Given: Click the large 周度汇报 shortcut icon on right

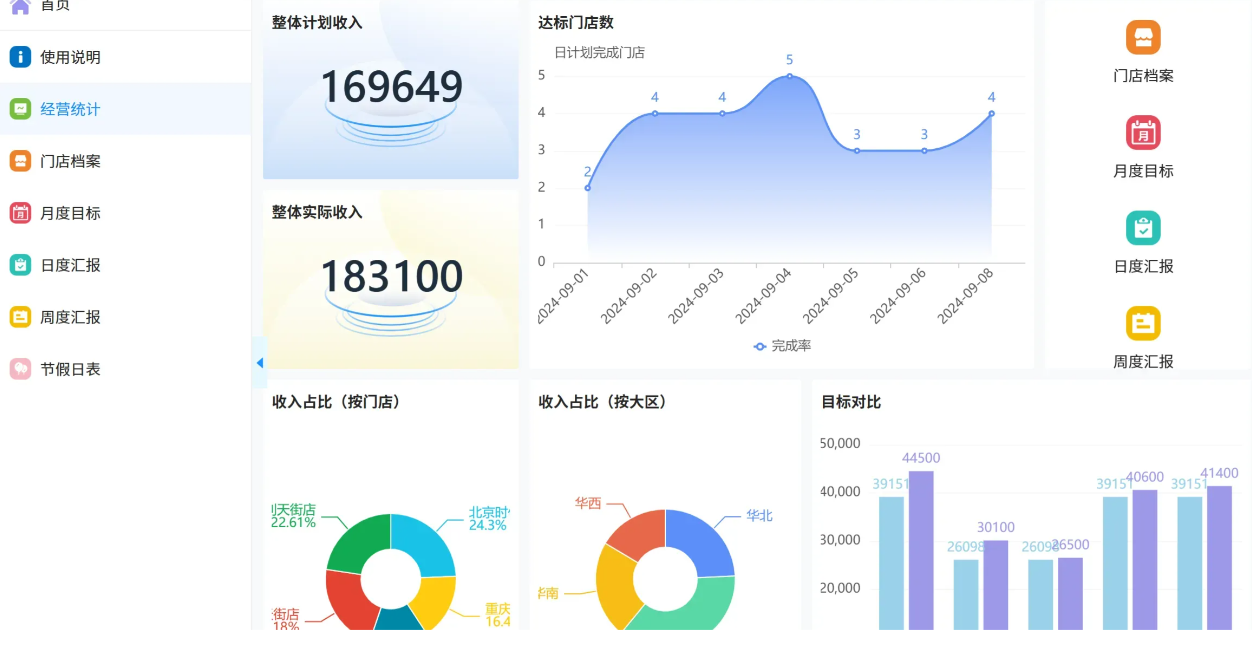Looking at the screenshot, I should tap(1143, 323).
